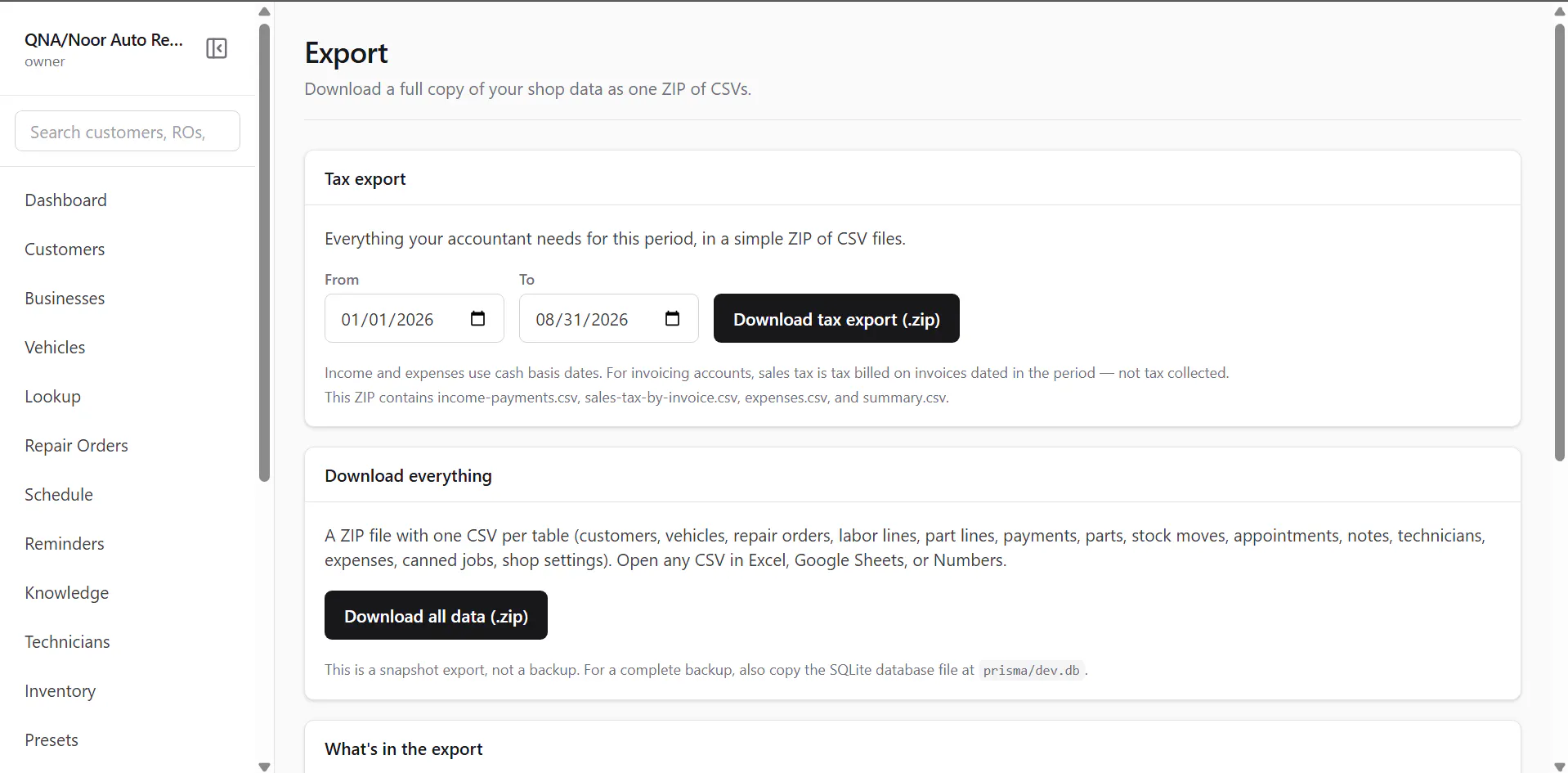
Task: Open Dashboard from the sidebar
Action: [65, 200]
